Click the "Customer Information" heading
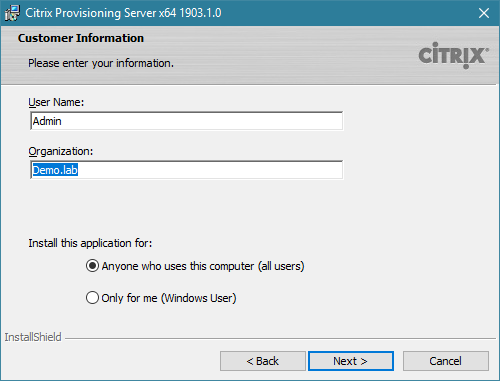The width and height of the screenshot is (500, 381). pyautogui.click(x=81, y=38)
